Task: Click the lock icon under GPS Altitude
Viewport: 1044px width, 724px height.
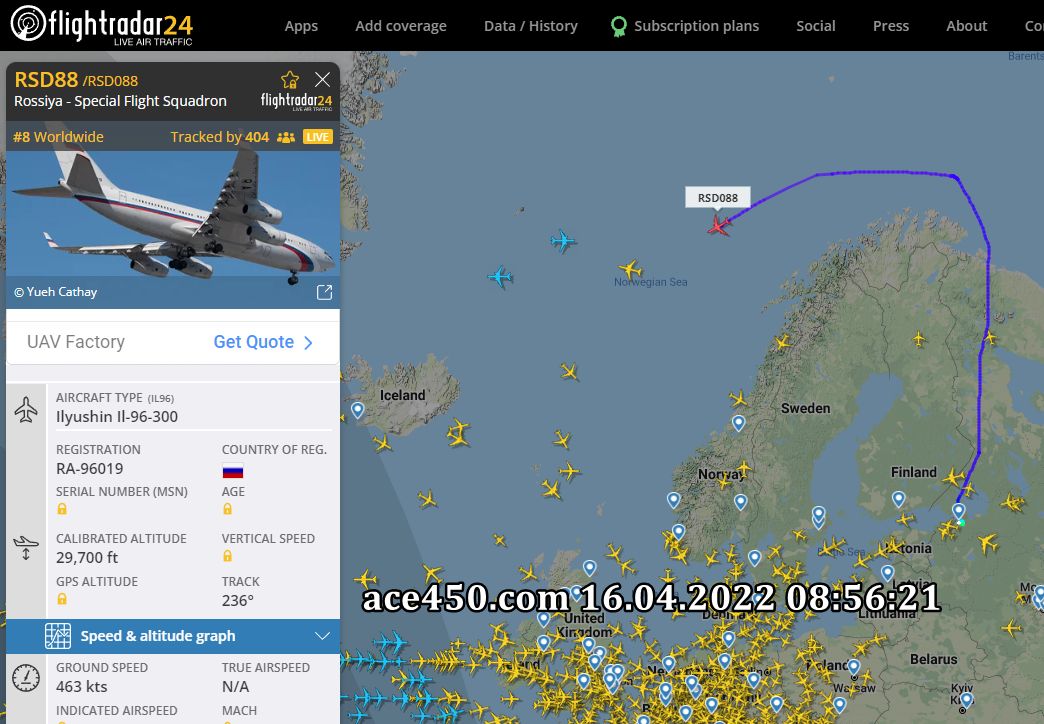Action: (62, 599)
